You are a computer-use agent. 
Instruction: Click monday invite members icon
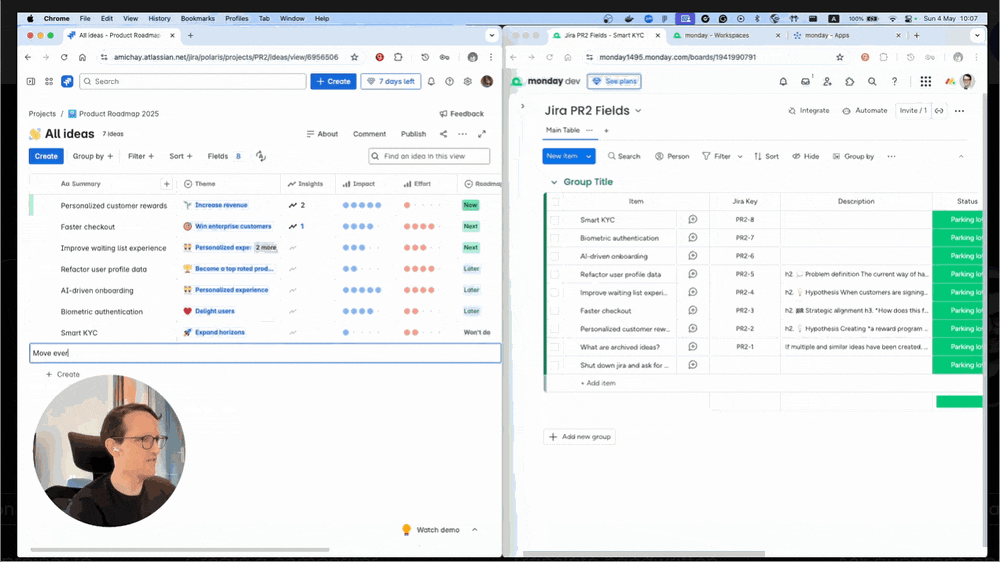pyautogui.click(x=827, y=82)
